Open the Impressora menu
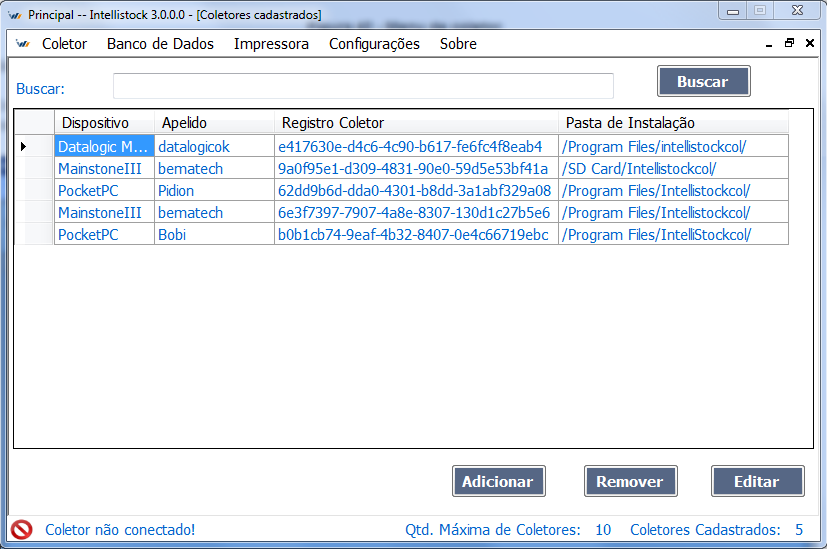 (x=271, y=44)
